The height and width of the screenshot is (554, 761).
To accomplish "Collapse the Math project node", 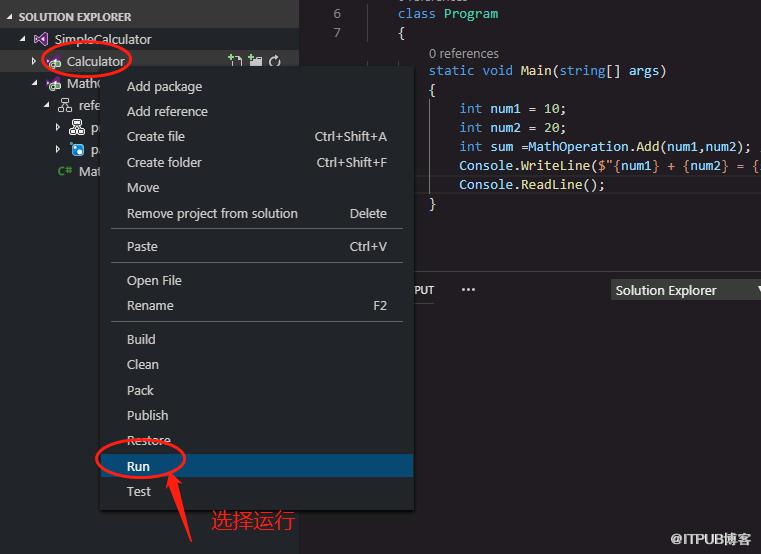I will [34, 84].
